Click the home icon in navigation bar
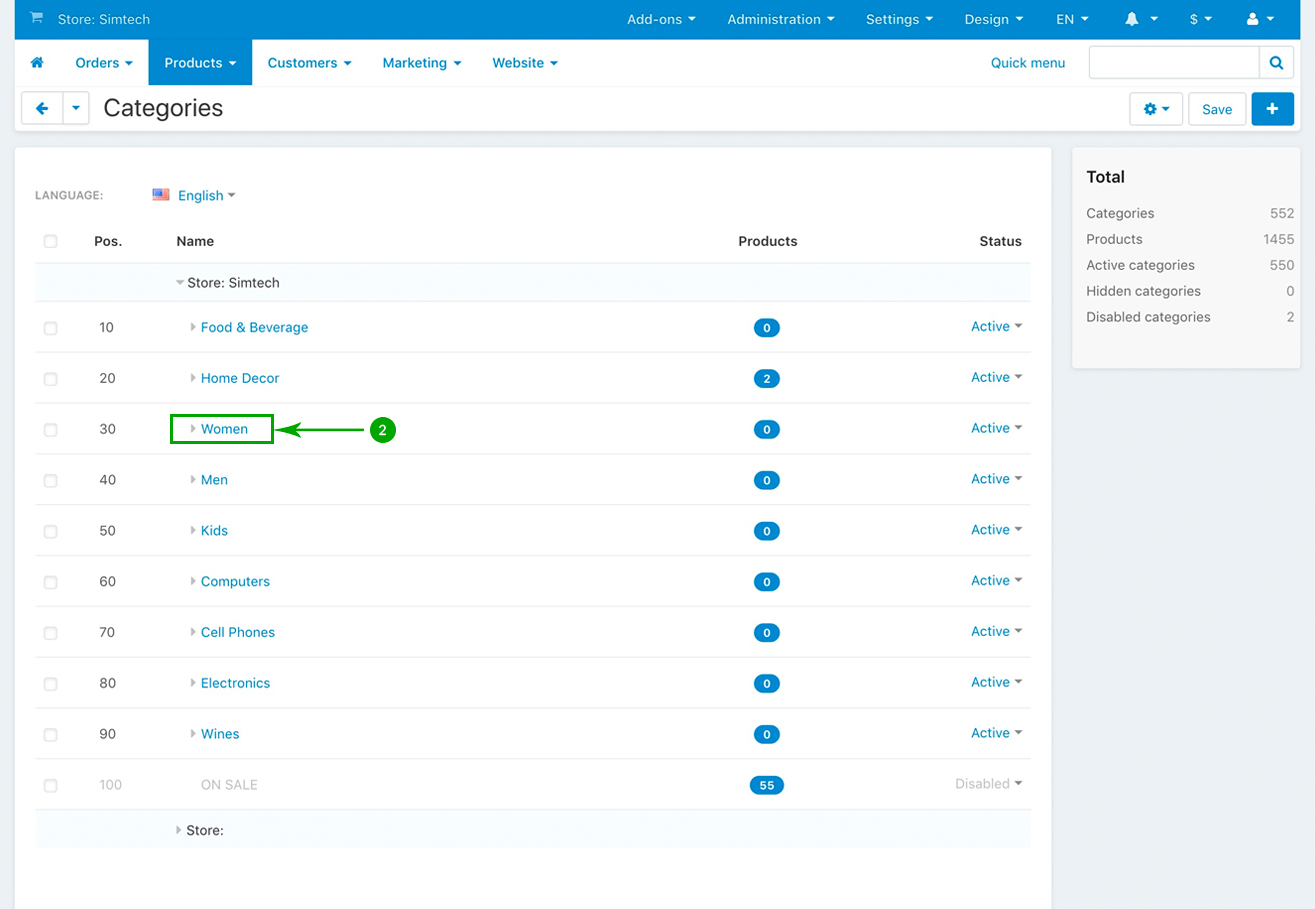Screen dimensions: 1315x909 click(37, 63)
